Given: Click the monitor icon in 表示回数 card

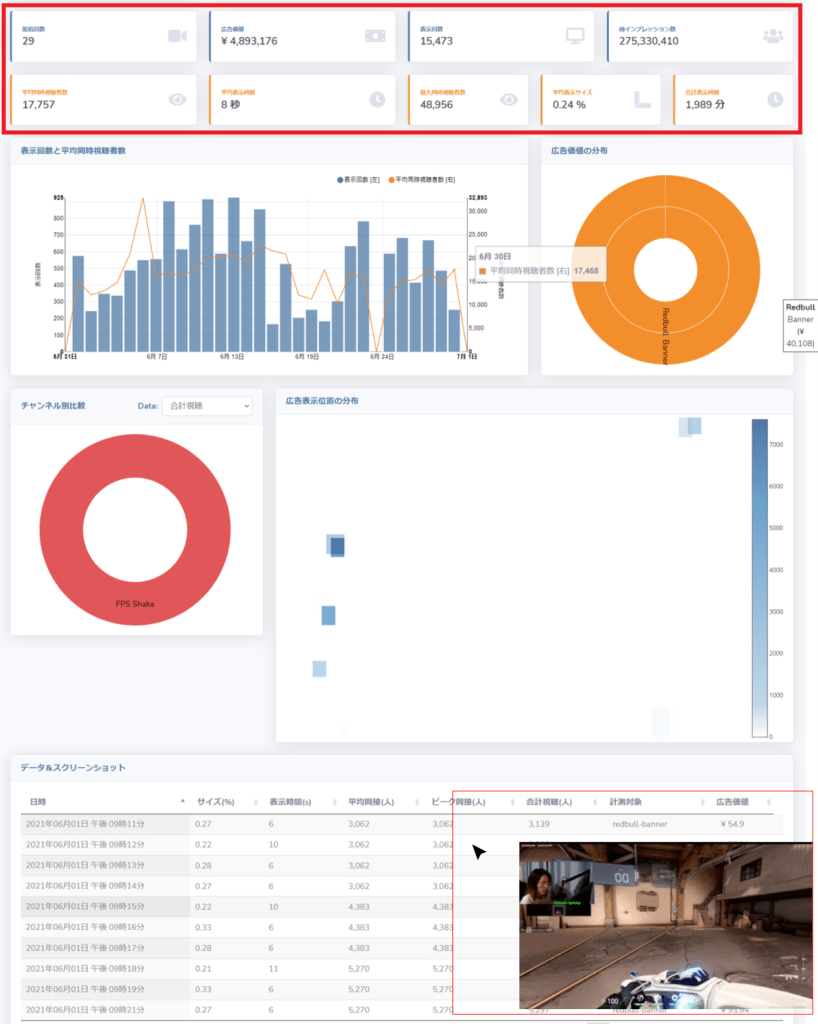Looking at the screenshot, I should [x=575, y=36].
